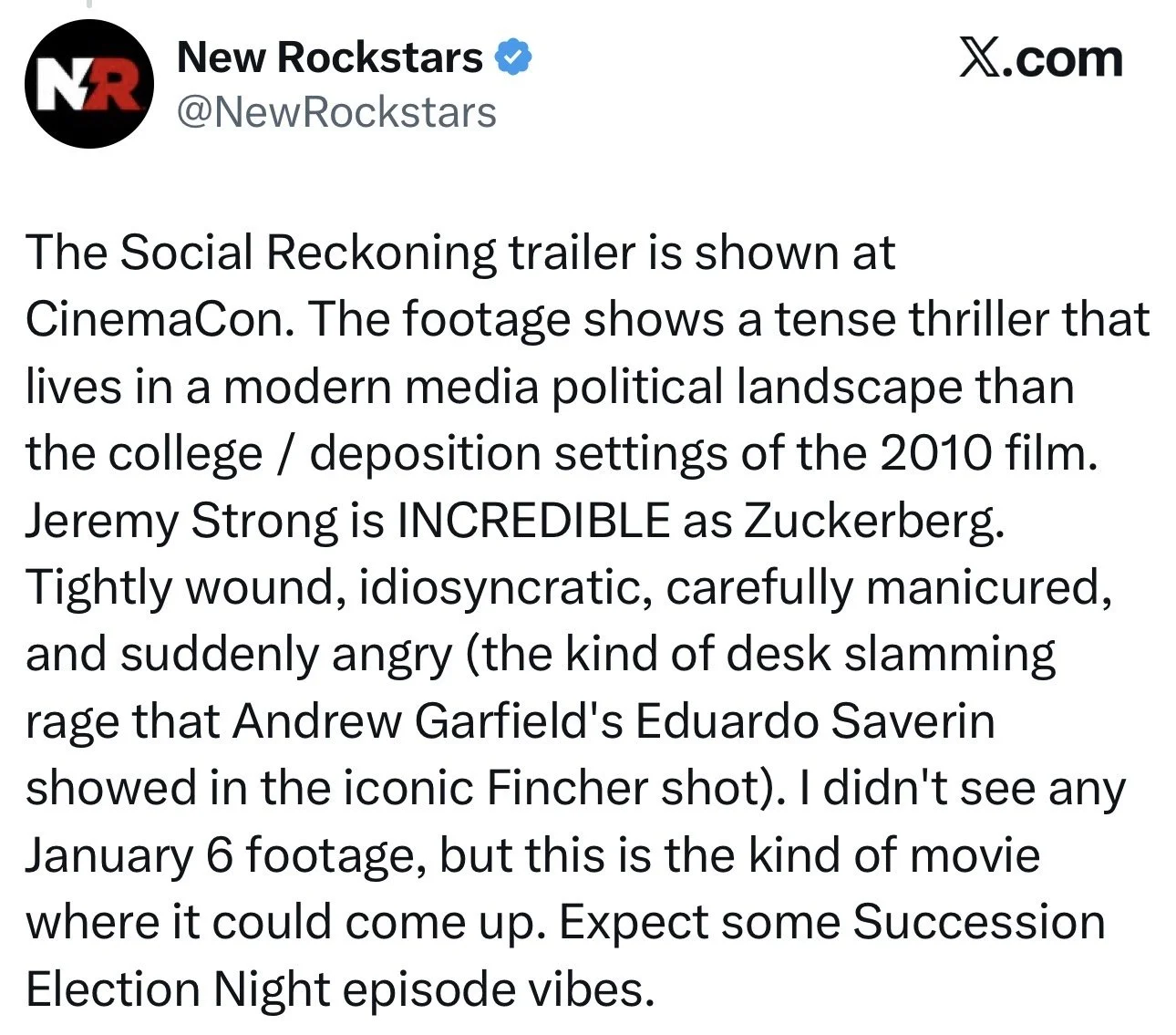1176x1035 pixels.
Task: Click the X.com text at top right
Action: point(1041,58)
